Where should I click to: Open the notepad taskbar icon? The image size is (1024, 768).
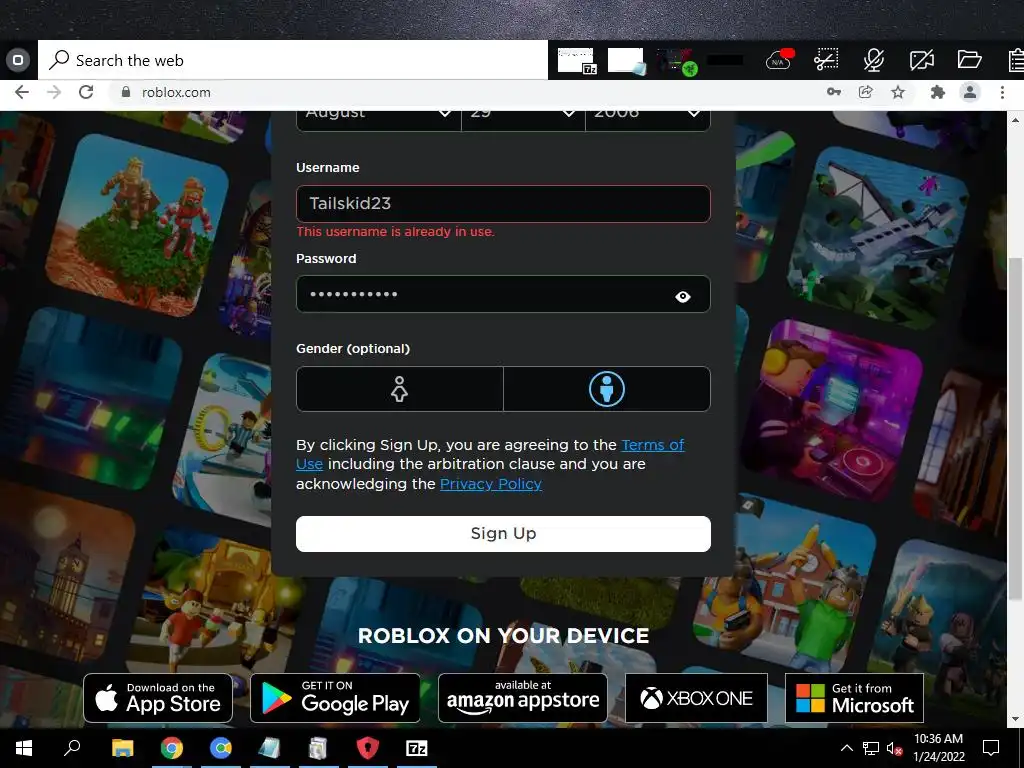[269, 748]
